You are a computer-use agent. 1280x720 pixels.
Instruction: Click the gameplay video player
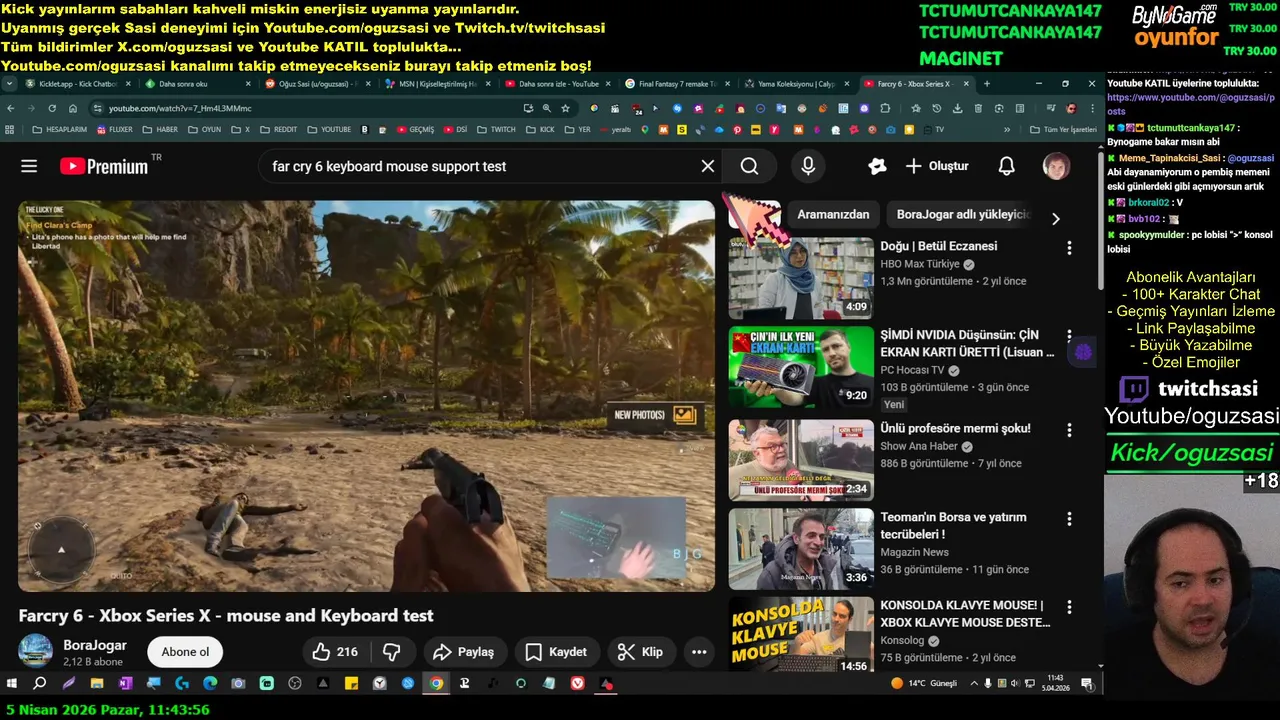(x=367, y=396)
